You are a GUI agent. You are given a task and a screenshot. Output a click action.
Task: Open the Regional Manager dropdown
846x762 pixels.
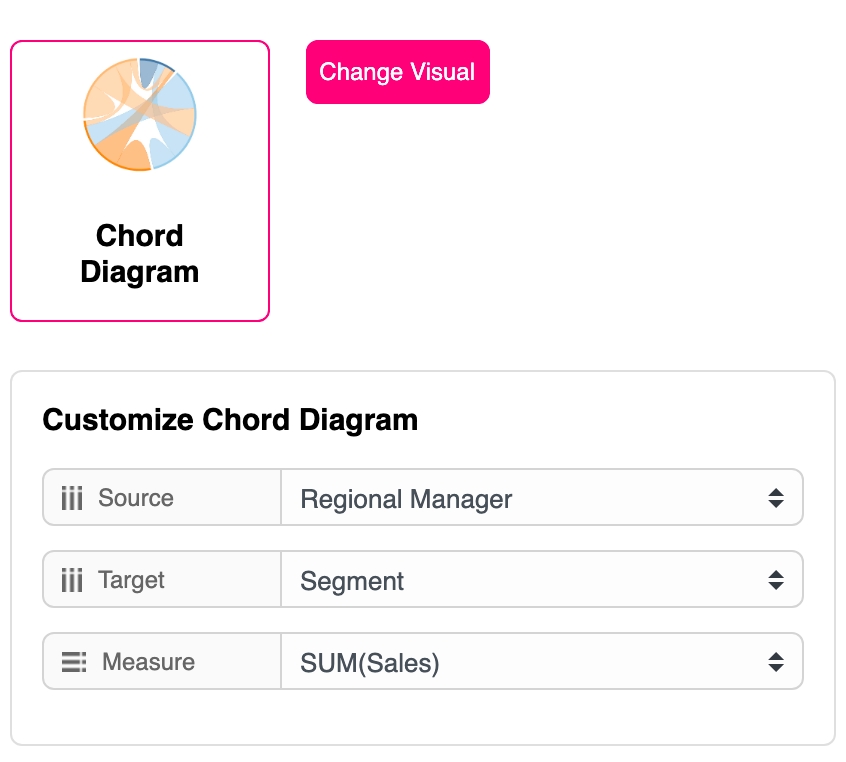pos(540,498)
